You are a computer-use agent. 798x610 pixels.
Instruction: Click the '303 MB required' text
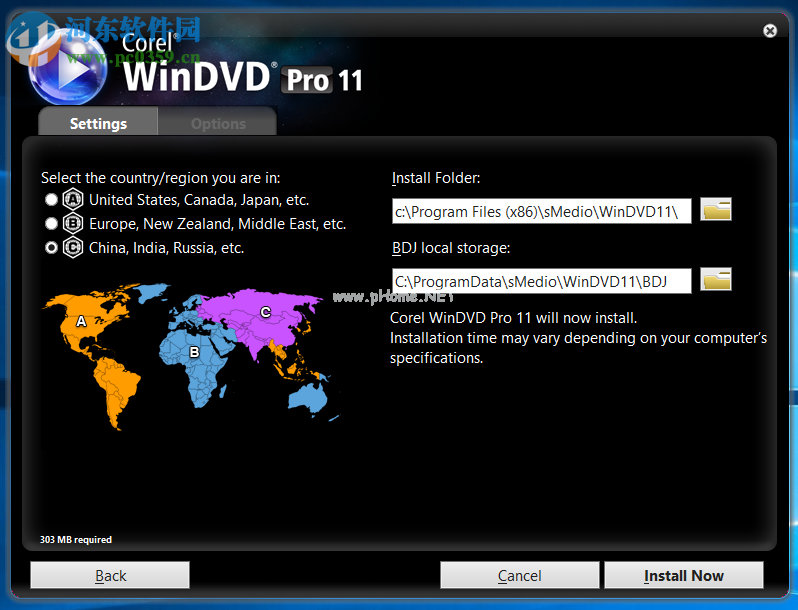pos(76,540)
